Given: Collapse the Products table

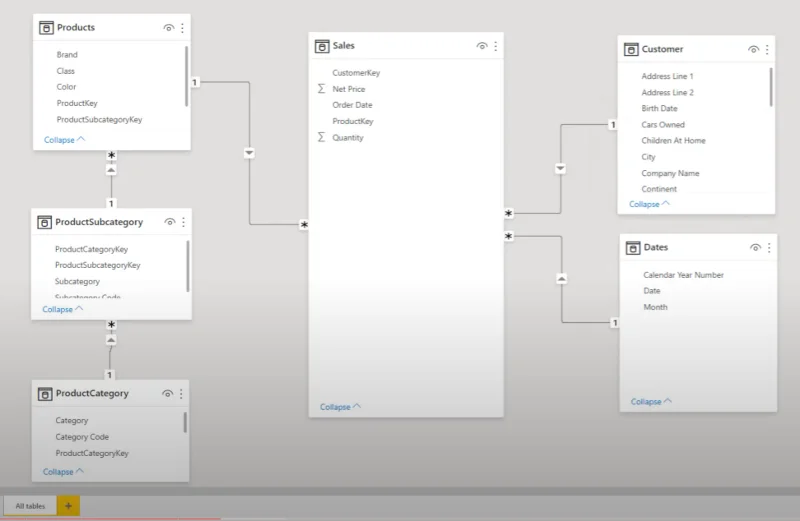Looking at the screenshot, I should (x=64, y=140).
